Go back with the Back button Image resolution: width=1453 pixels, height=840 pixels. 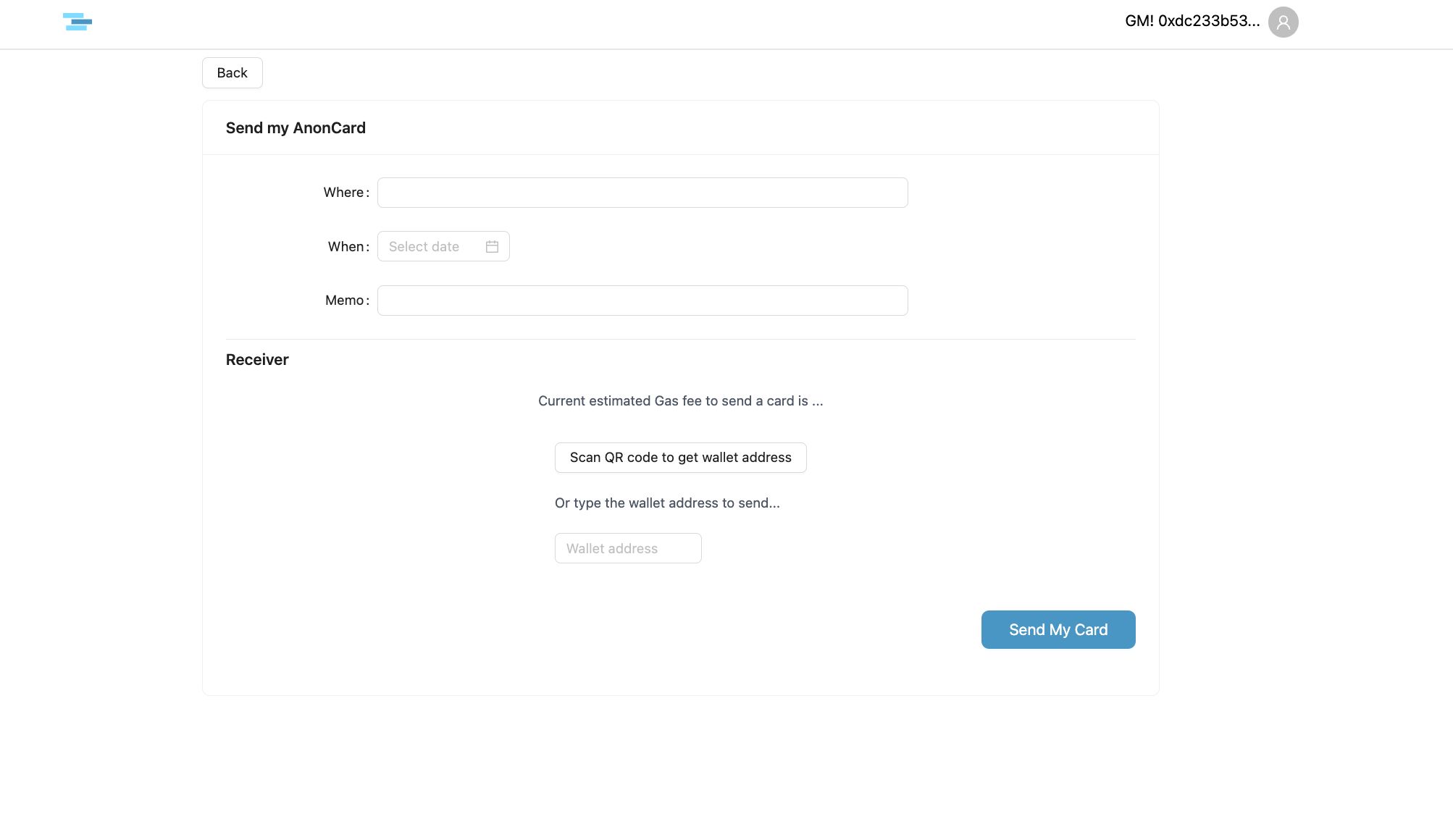(x=232, y=73)
